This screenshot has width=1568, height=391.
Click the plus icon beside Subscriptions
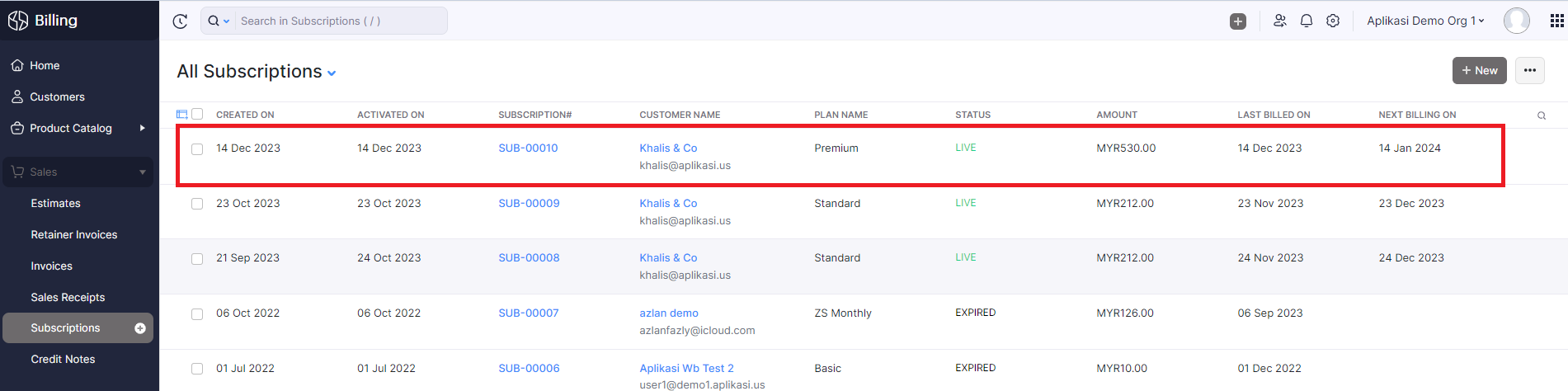tap(140, 328)
